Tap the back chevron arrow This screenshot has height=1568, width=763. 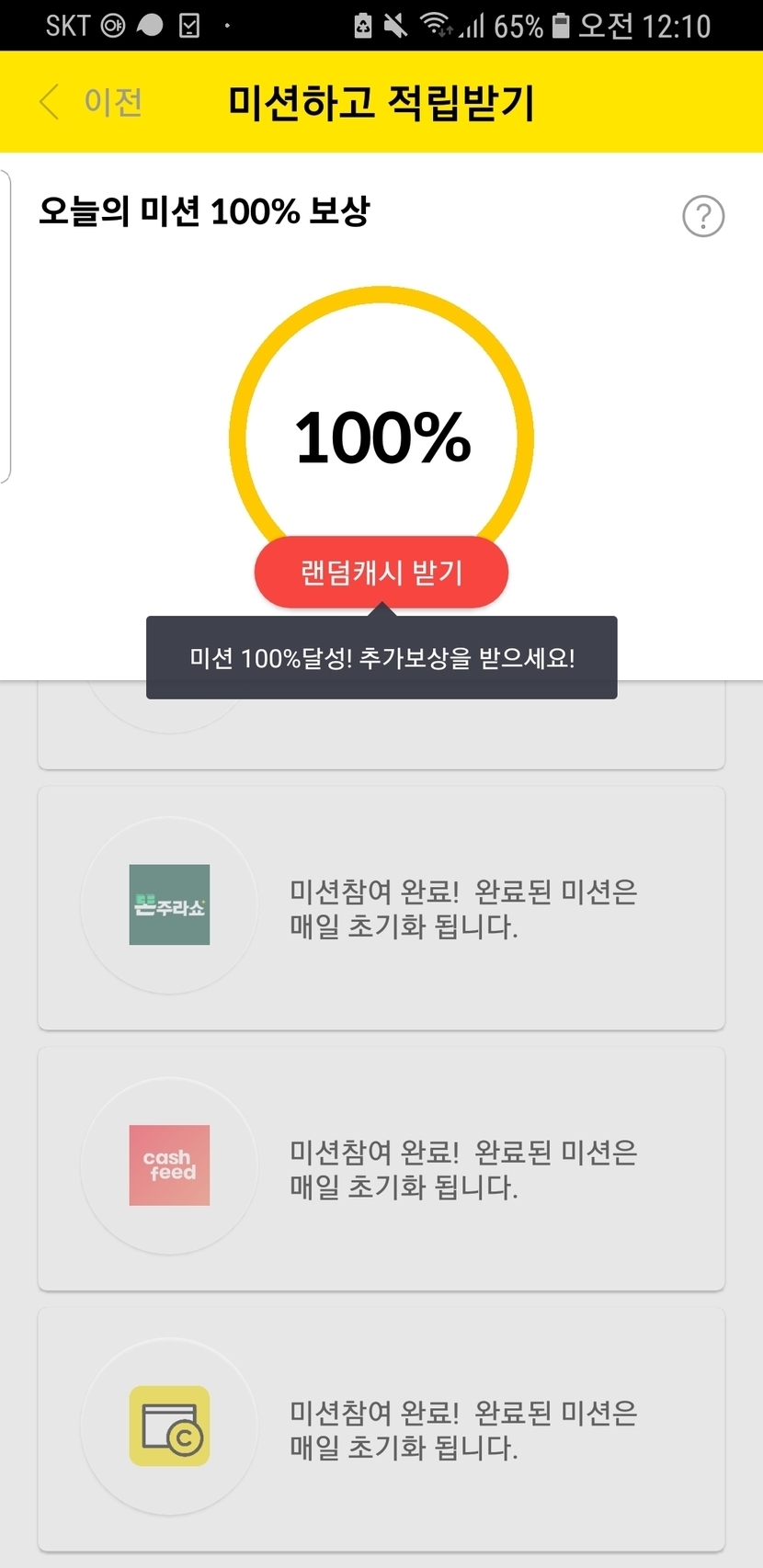50,102
